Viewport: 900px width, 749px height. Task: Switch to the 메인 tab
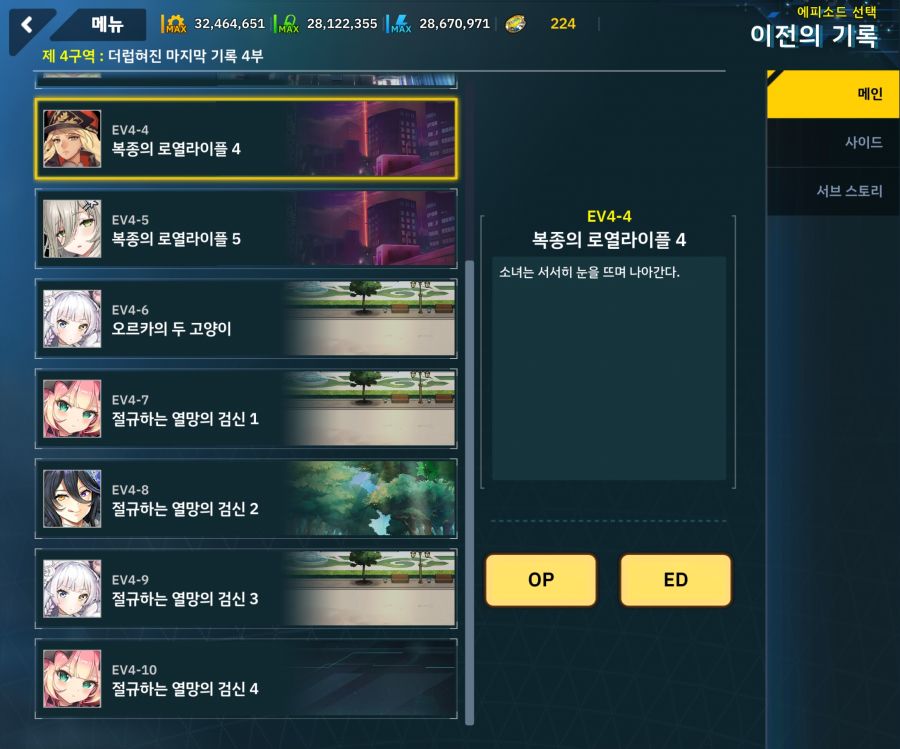point(833,94)
